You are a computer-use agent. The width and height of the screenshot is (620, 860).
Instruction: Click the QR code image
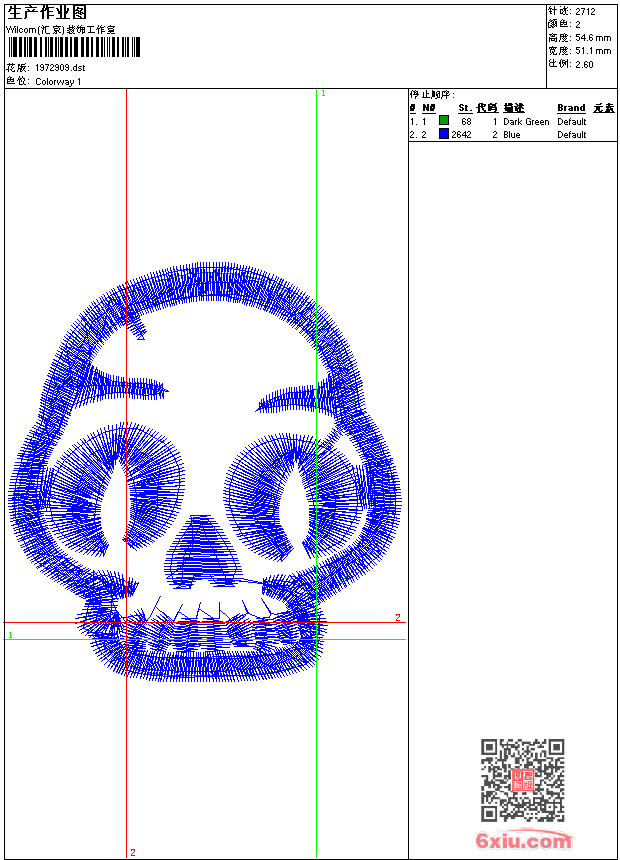pyautogui.click(x=523, y=780)
